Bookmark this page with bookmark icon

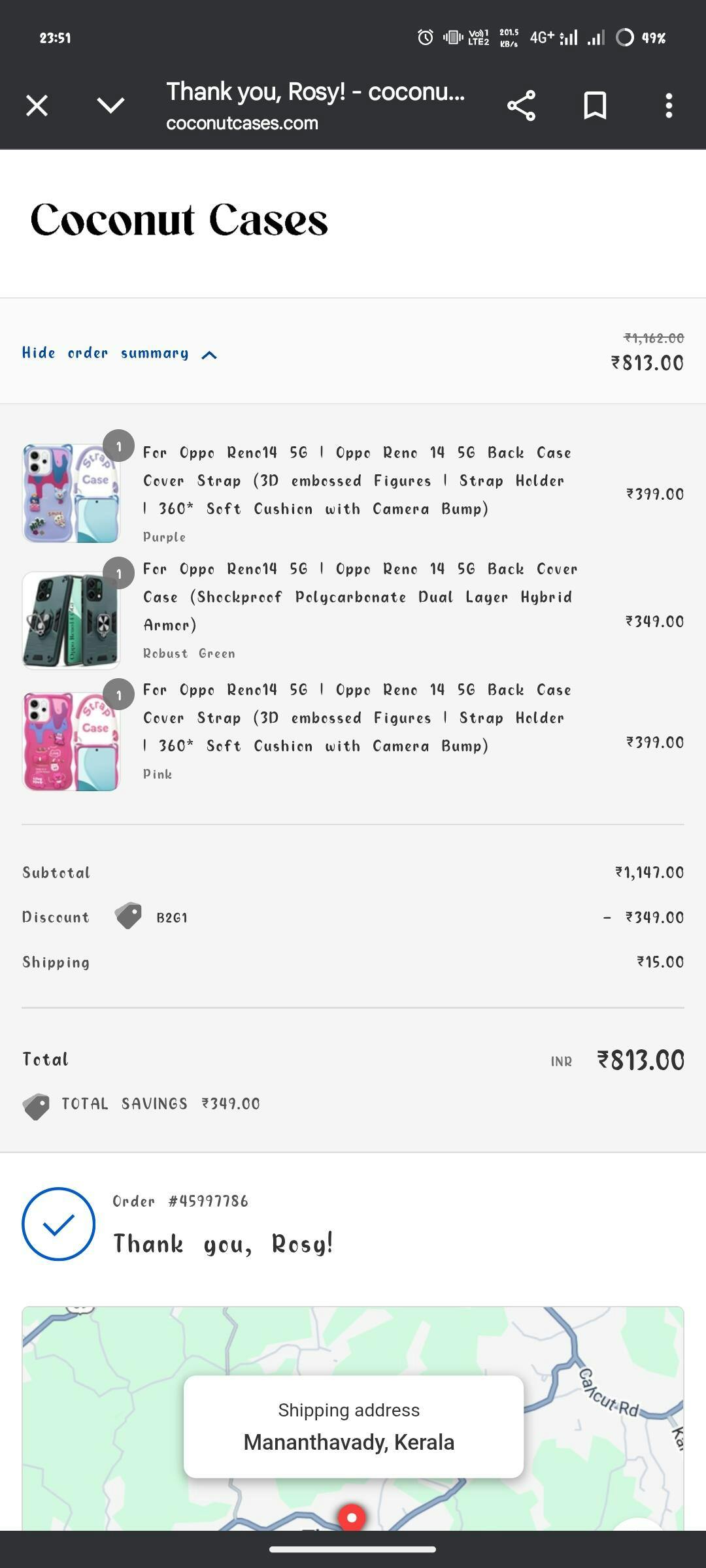595,105
